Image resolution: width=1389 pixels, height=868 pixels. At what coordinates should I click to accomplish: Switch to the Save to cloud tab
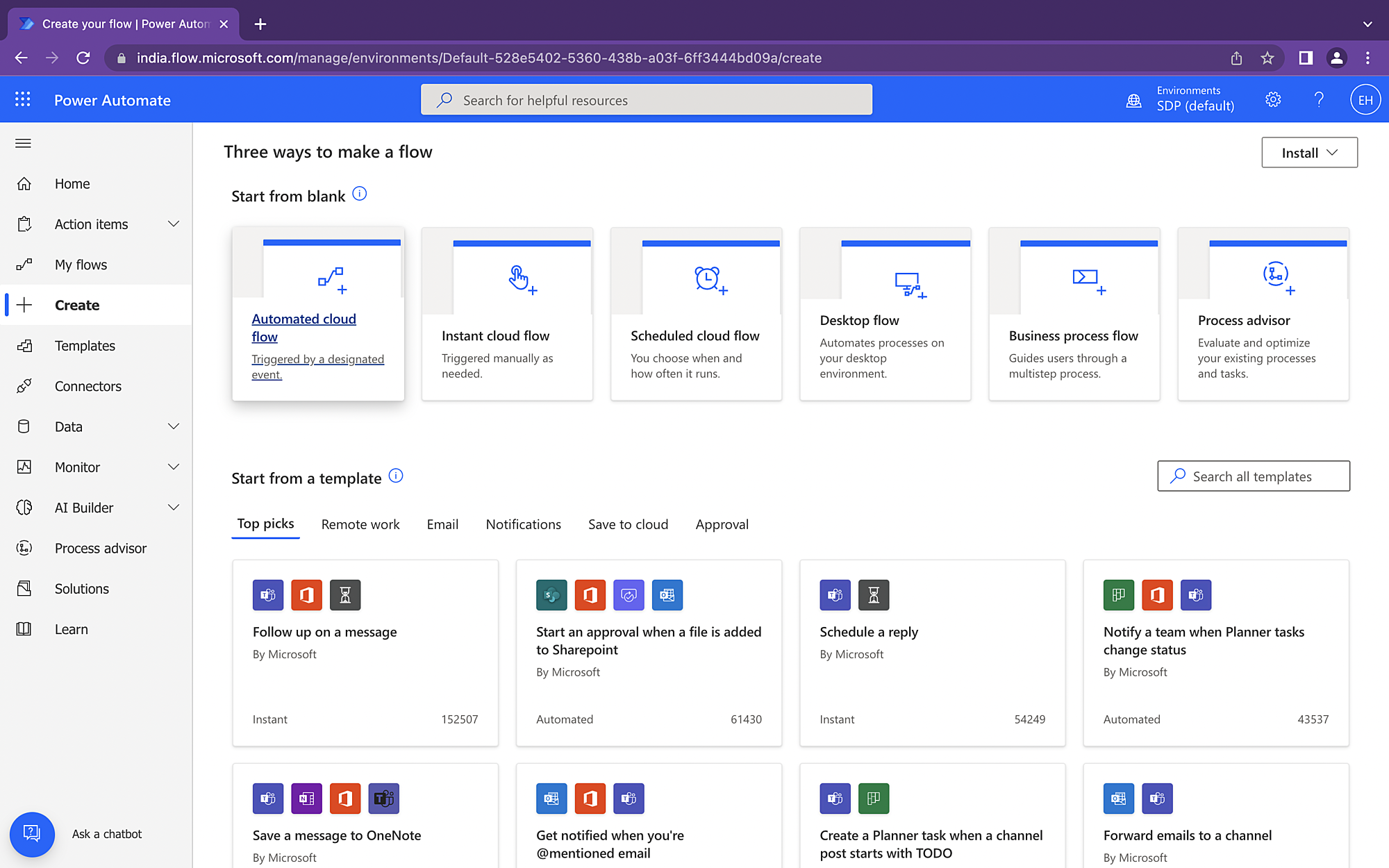(x=628, y=524)
